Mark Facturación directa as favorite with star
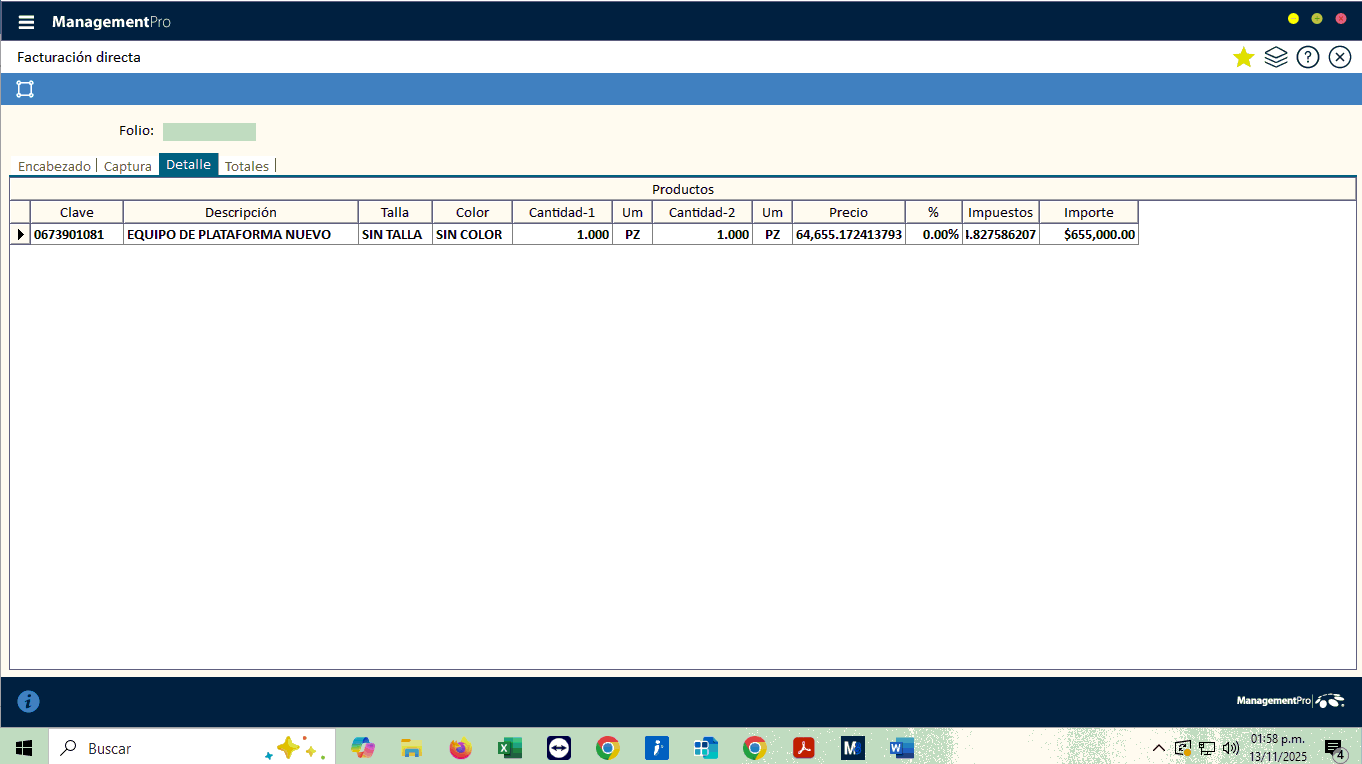Viewport: 1362px width, 764px height. click(1243, 57)
